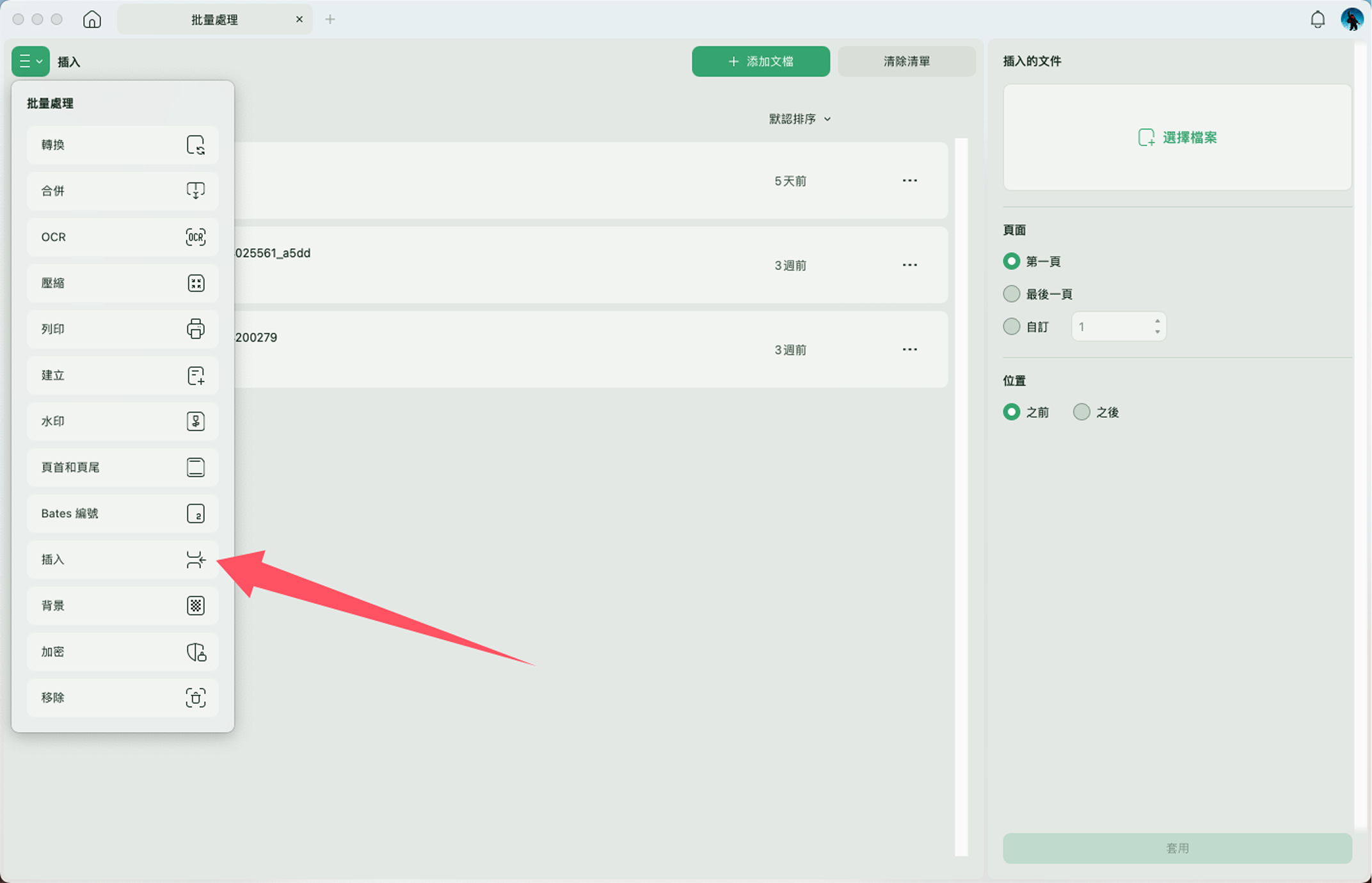Choose 加密 from batch menu

[x=123, y=651]
